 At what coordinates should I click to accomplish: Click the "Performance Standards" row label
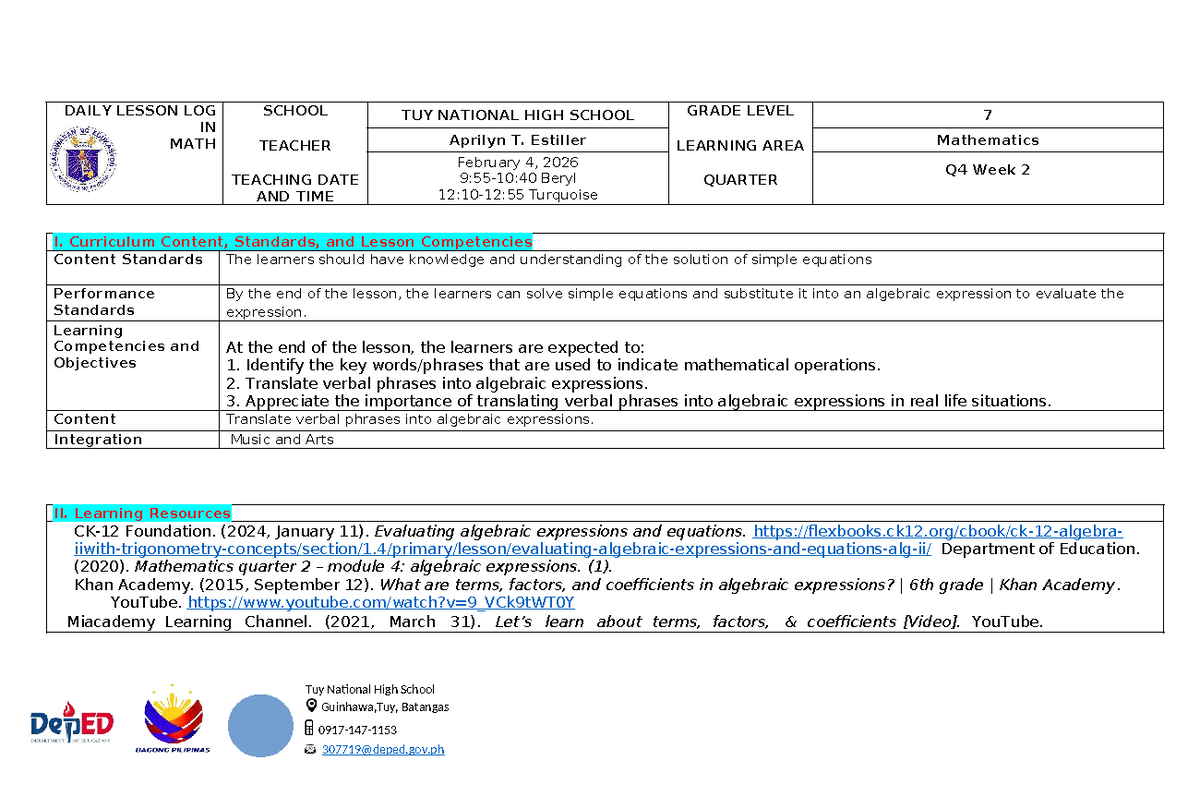pyautogui.click(x=104, y=302)
